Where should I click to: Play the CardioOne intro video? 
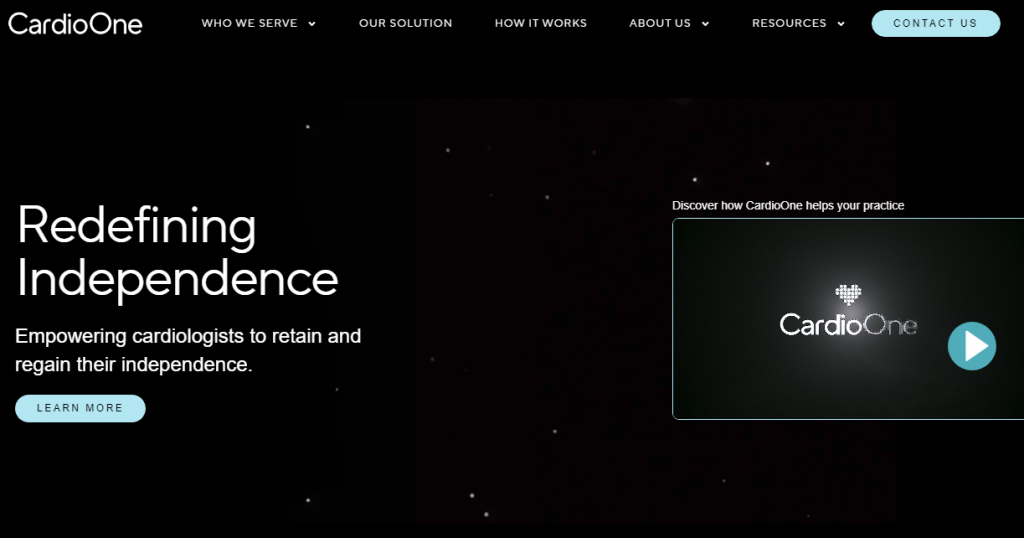(971, 346)
